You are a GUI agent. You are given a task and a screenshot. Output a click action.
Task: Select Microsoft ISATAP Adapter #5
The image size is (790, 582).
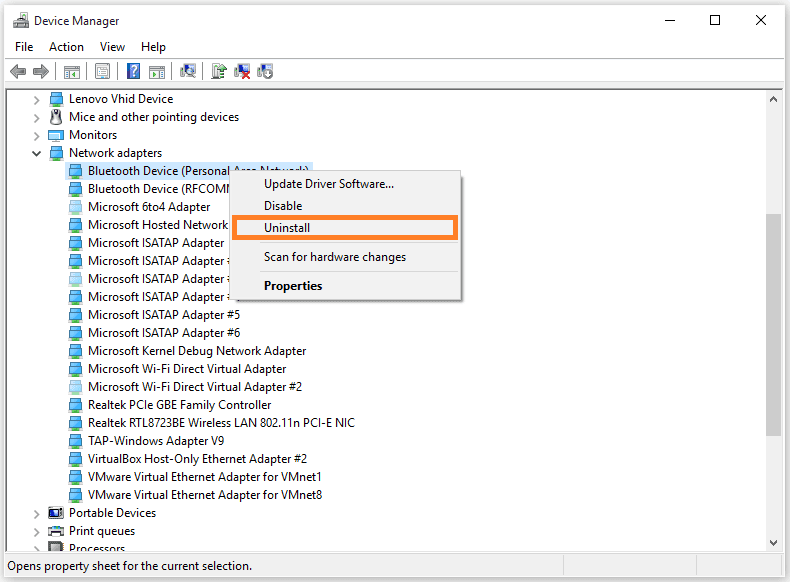[164, 315]
